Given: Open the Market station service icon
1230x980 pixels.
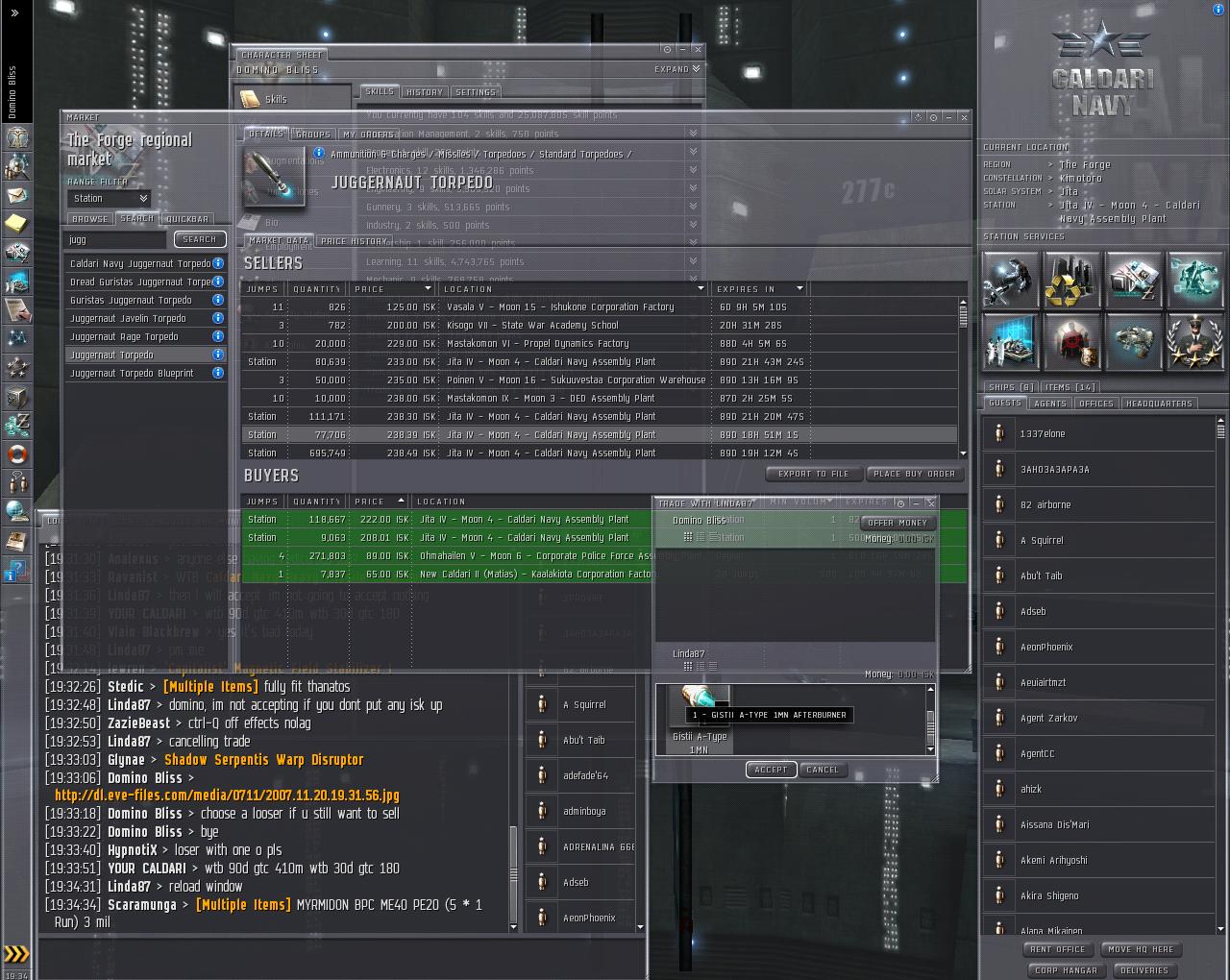Looking at the screenshot, I should pos(1134,280).
